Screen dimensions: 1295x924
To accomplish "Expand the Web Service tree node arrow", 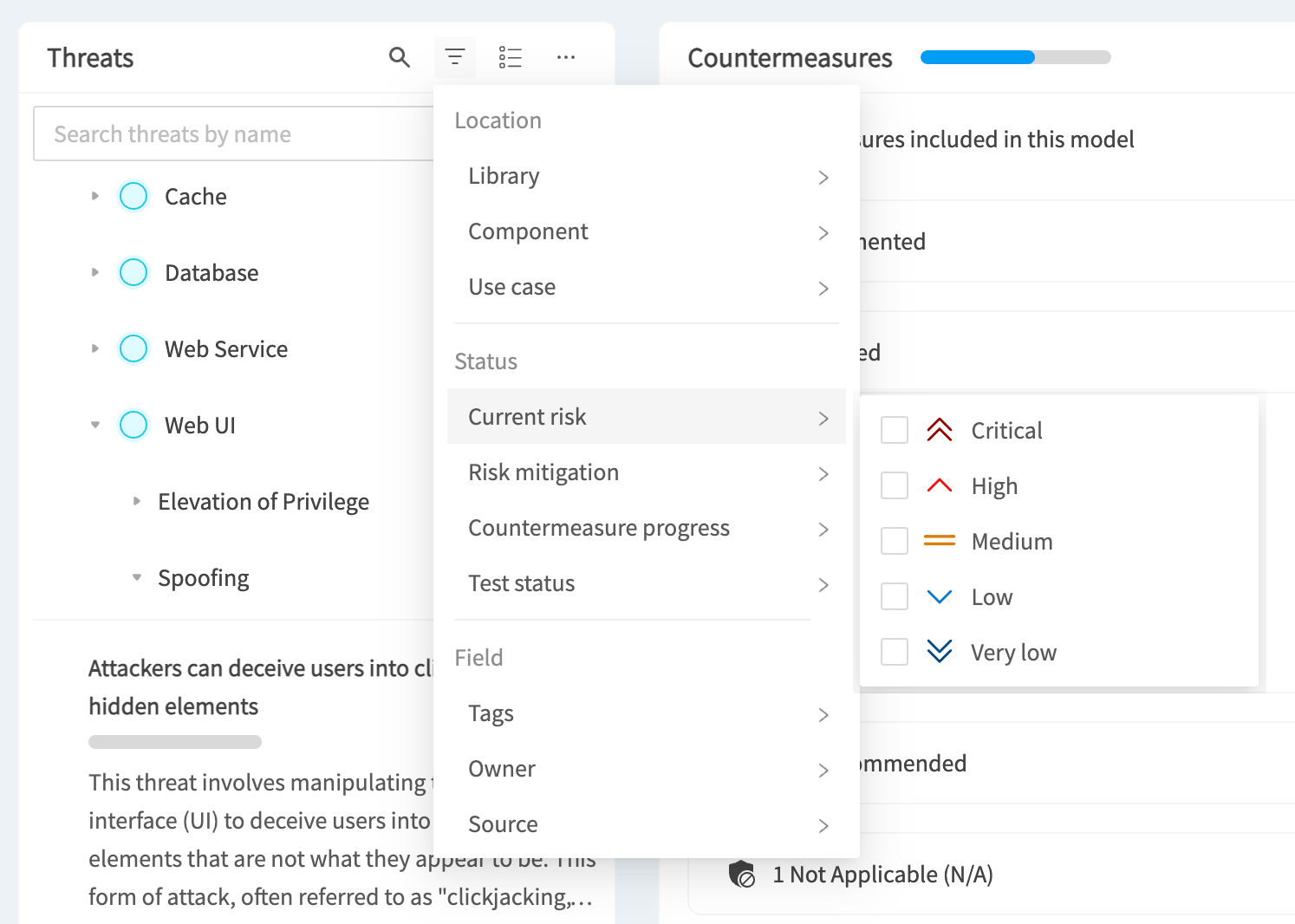I will tap(95, 348).
